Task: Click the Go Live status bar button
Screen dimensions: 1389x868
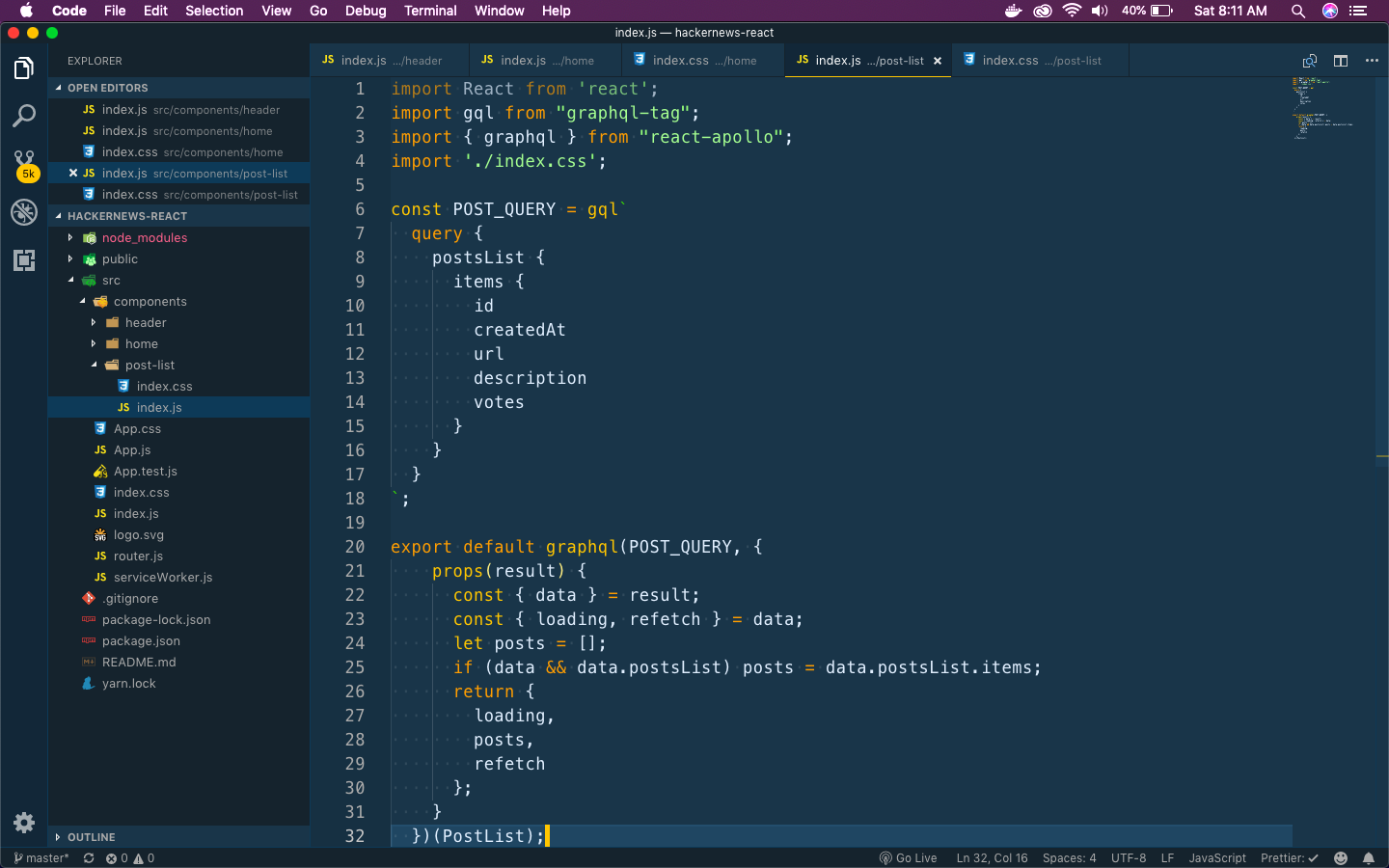Action: tap(908, 858)
